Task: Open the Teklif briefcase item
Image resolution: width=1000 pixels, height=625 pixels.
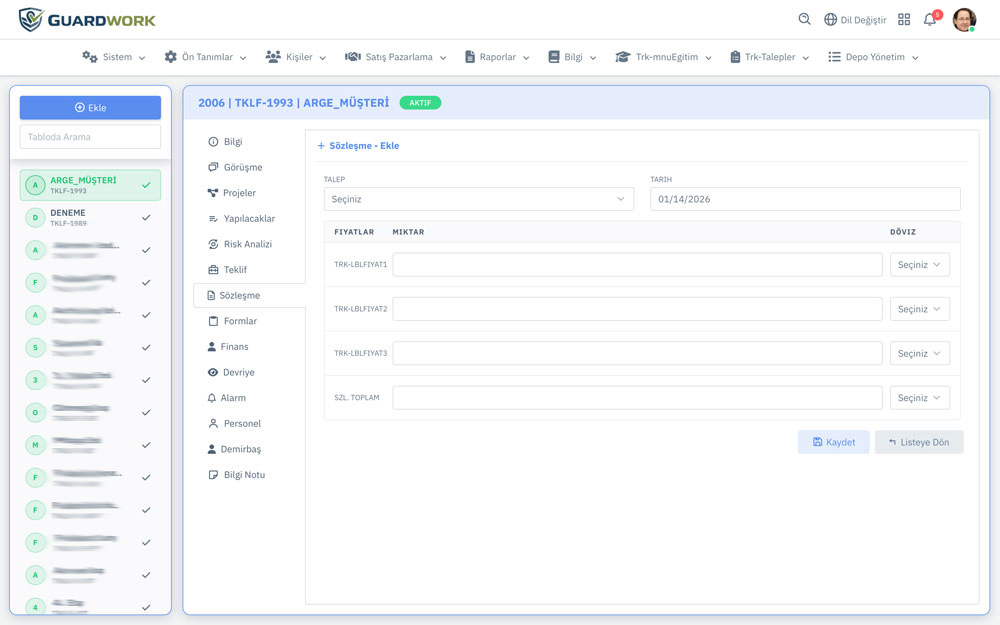Action: tap(213, 270)
